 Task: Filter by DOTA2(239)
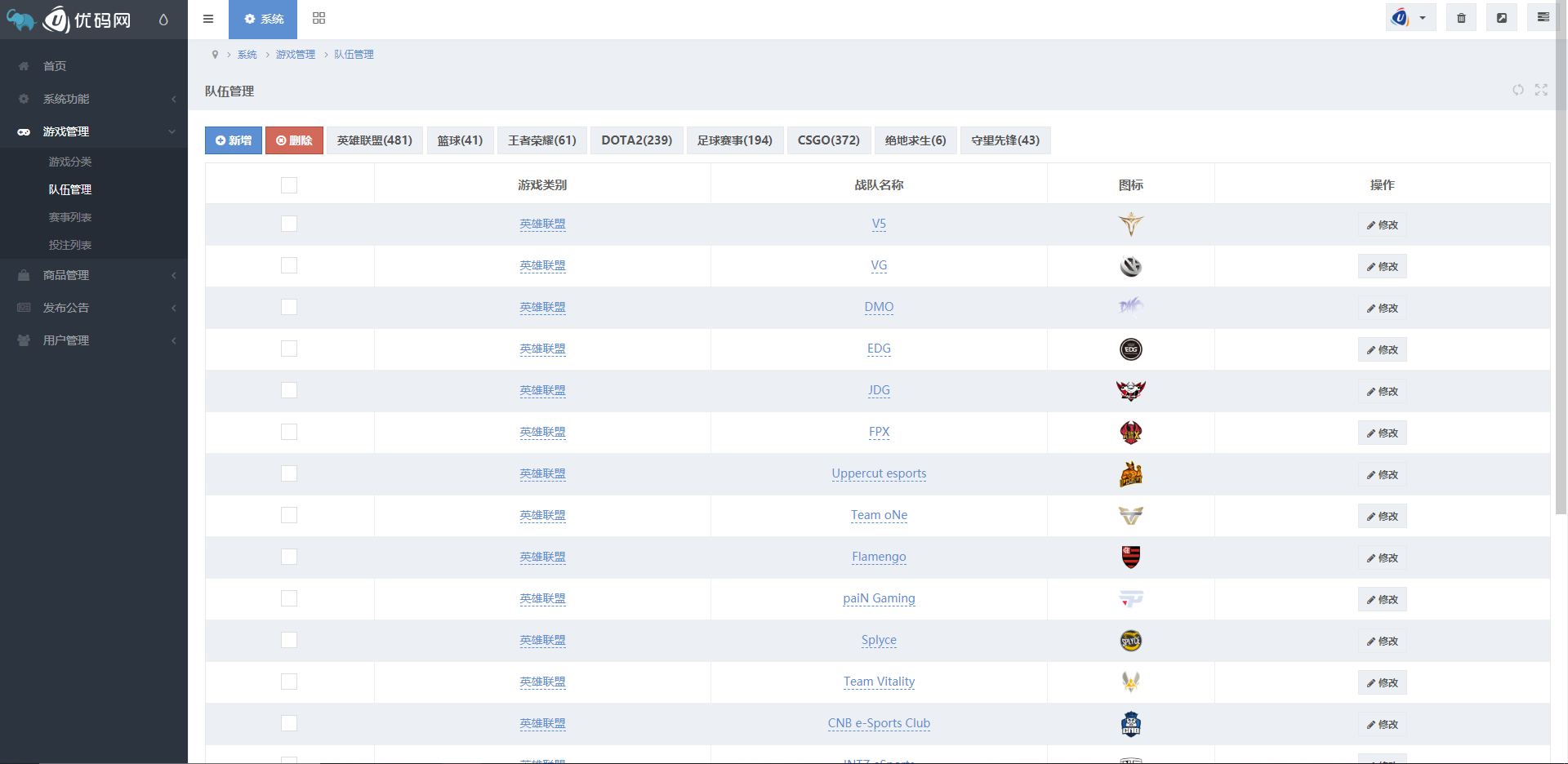tap(637, 140)
